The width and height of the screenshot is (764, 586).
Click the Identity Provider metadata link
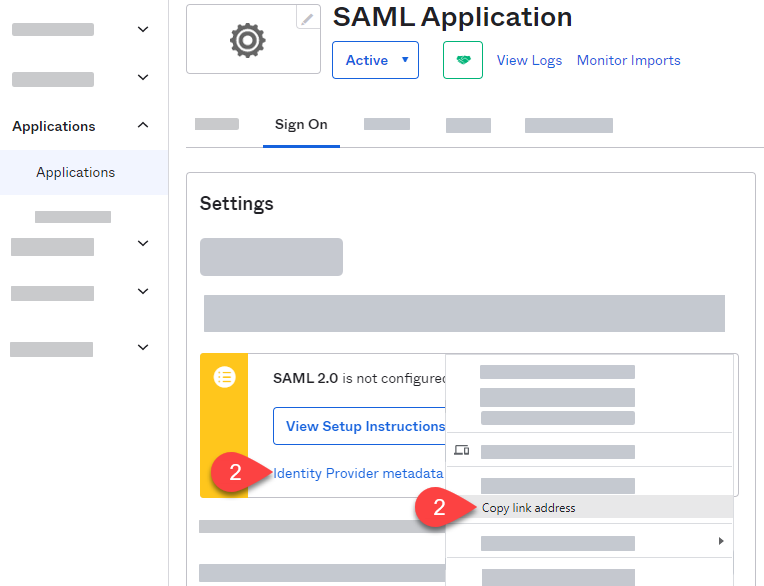[x=357, y=473]
